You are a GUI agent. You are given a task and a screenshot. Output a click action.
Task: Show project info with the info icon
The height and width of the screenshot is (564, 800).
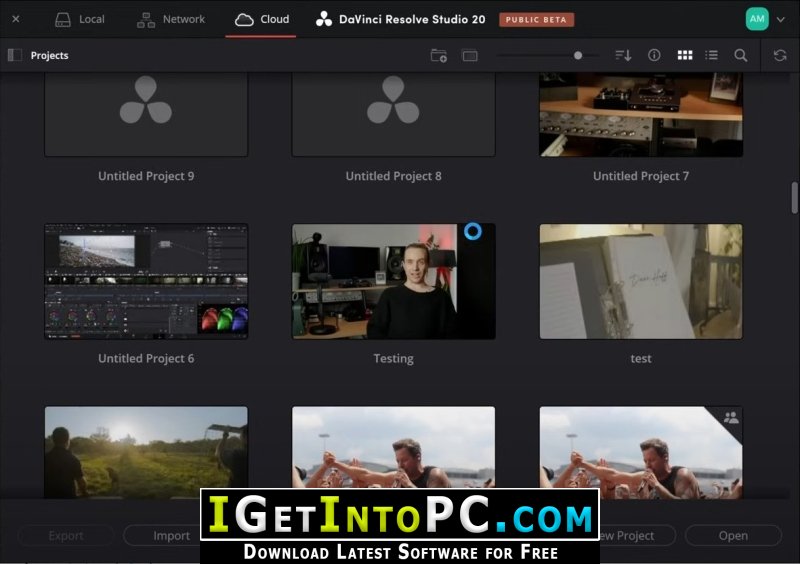654,55
